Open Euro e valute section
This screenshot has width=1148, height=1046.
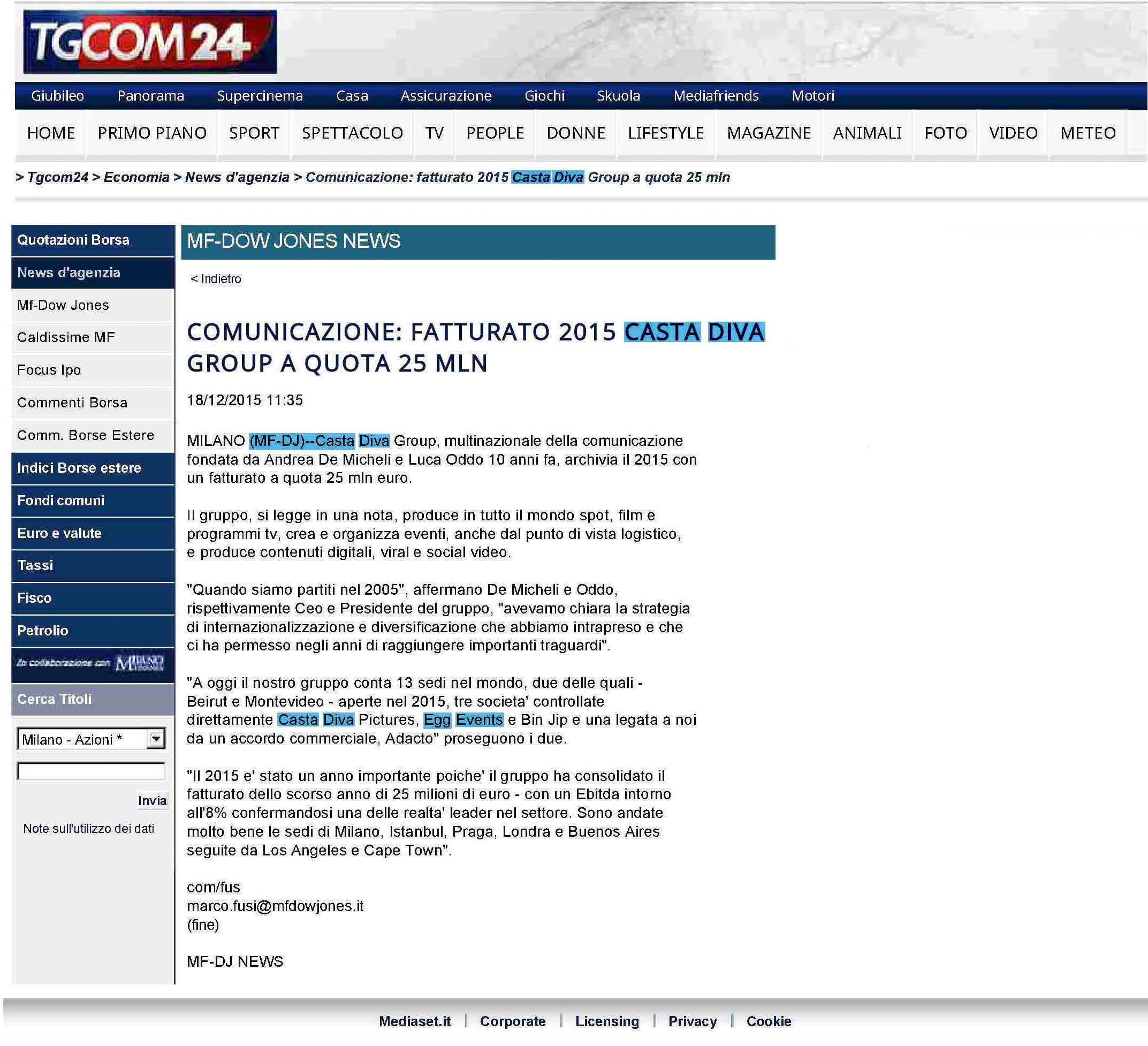pyautogui.click(x=59, y=533)
